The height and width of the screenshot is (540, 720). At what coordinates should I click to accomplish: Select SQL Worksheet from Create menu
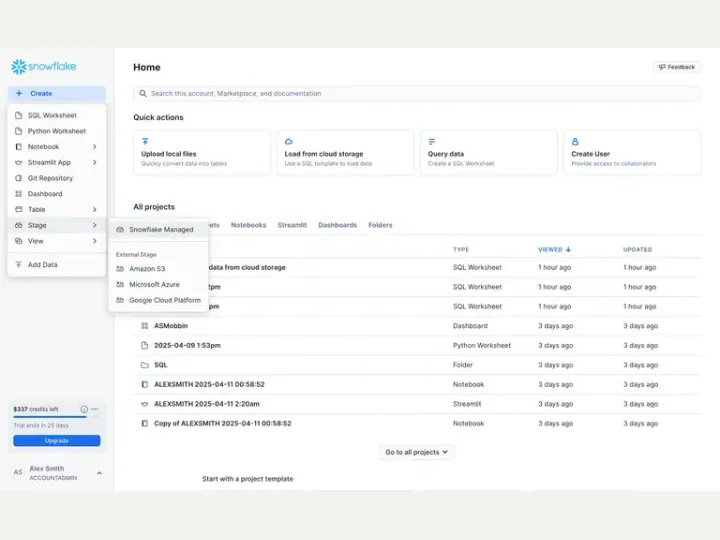[56, 115]
